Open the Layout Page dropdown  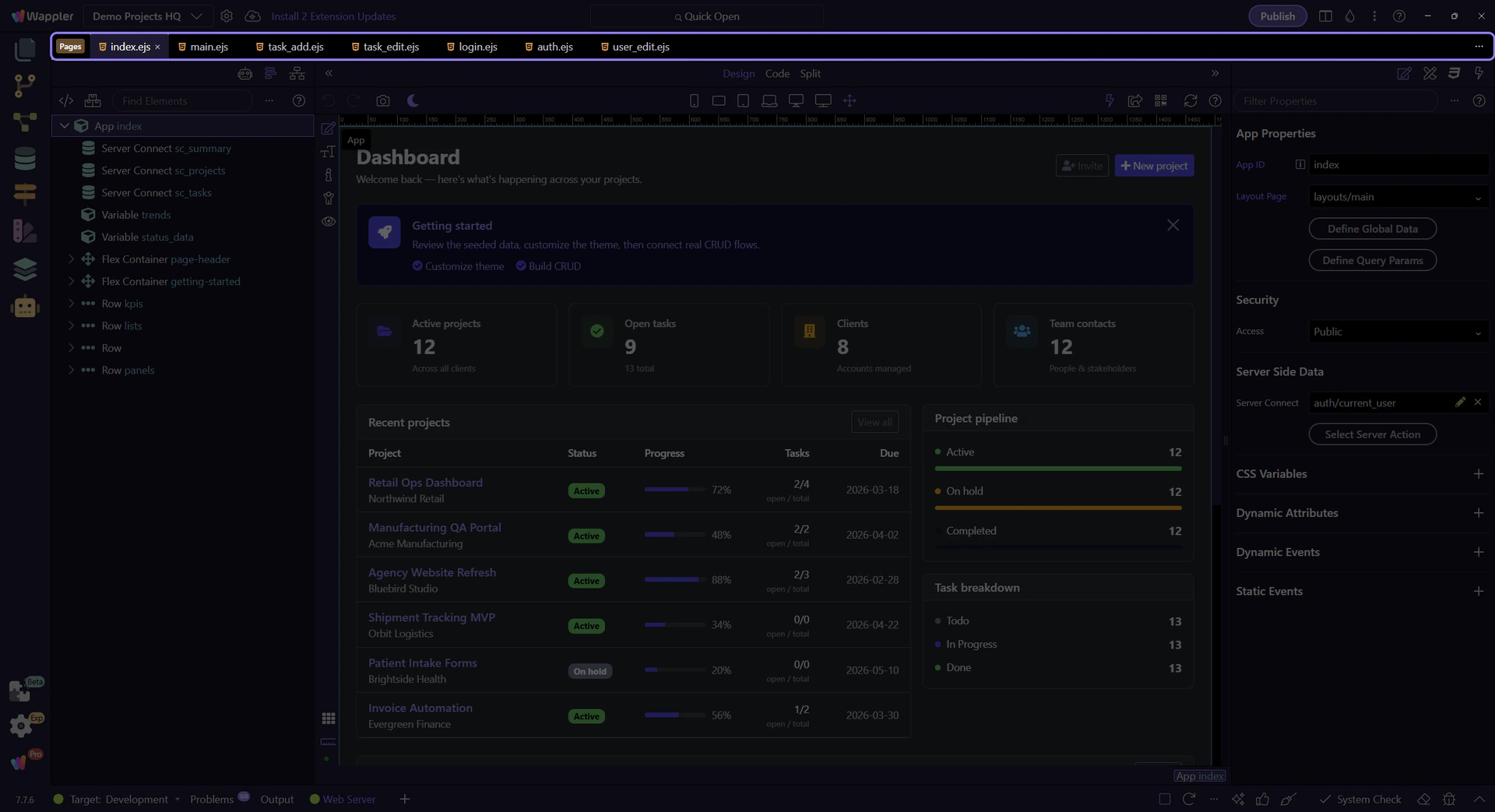click(x=1398, y=197)
